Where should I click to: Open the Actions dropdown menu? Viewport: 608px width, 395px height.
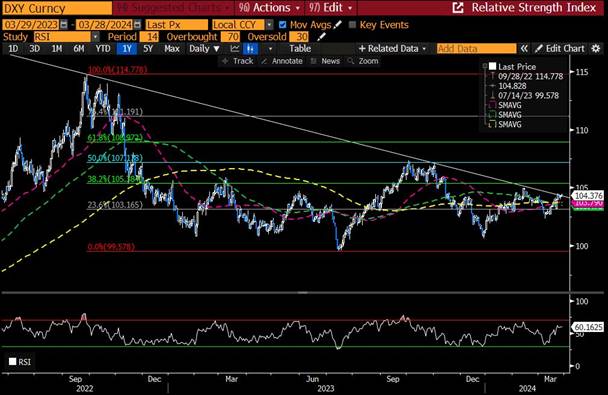pos(269,8)
